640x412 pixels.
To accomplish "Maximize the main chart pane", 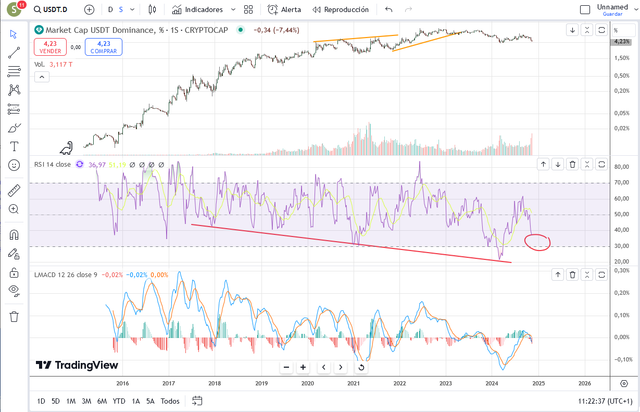I will (x=602, y=30).
